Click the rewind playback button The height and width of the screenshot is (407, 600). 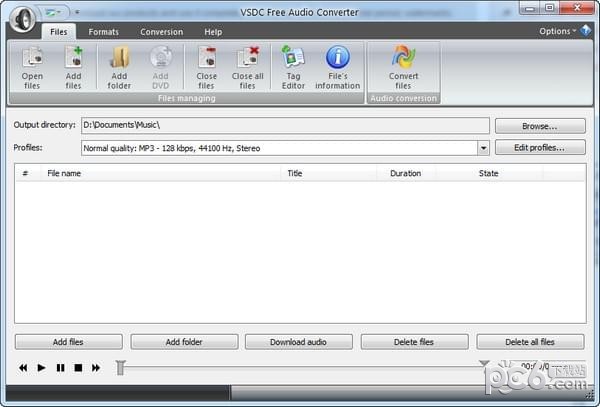23,368
